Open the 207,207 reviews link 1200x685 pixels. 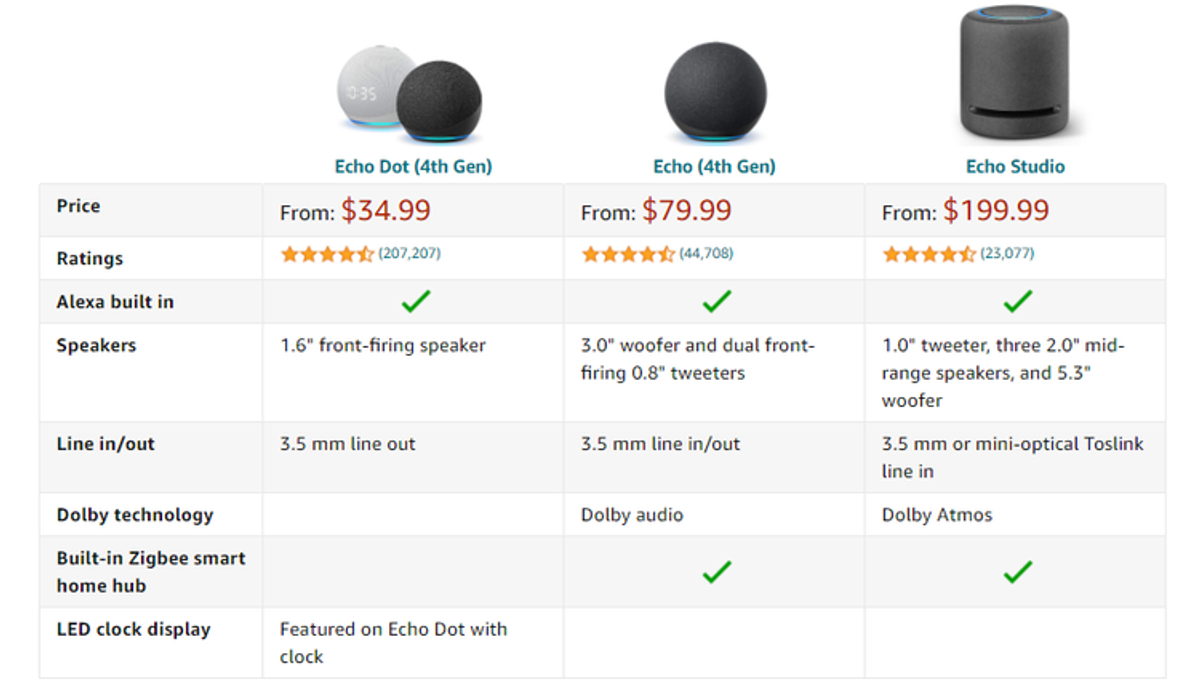point(409,254)
